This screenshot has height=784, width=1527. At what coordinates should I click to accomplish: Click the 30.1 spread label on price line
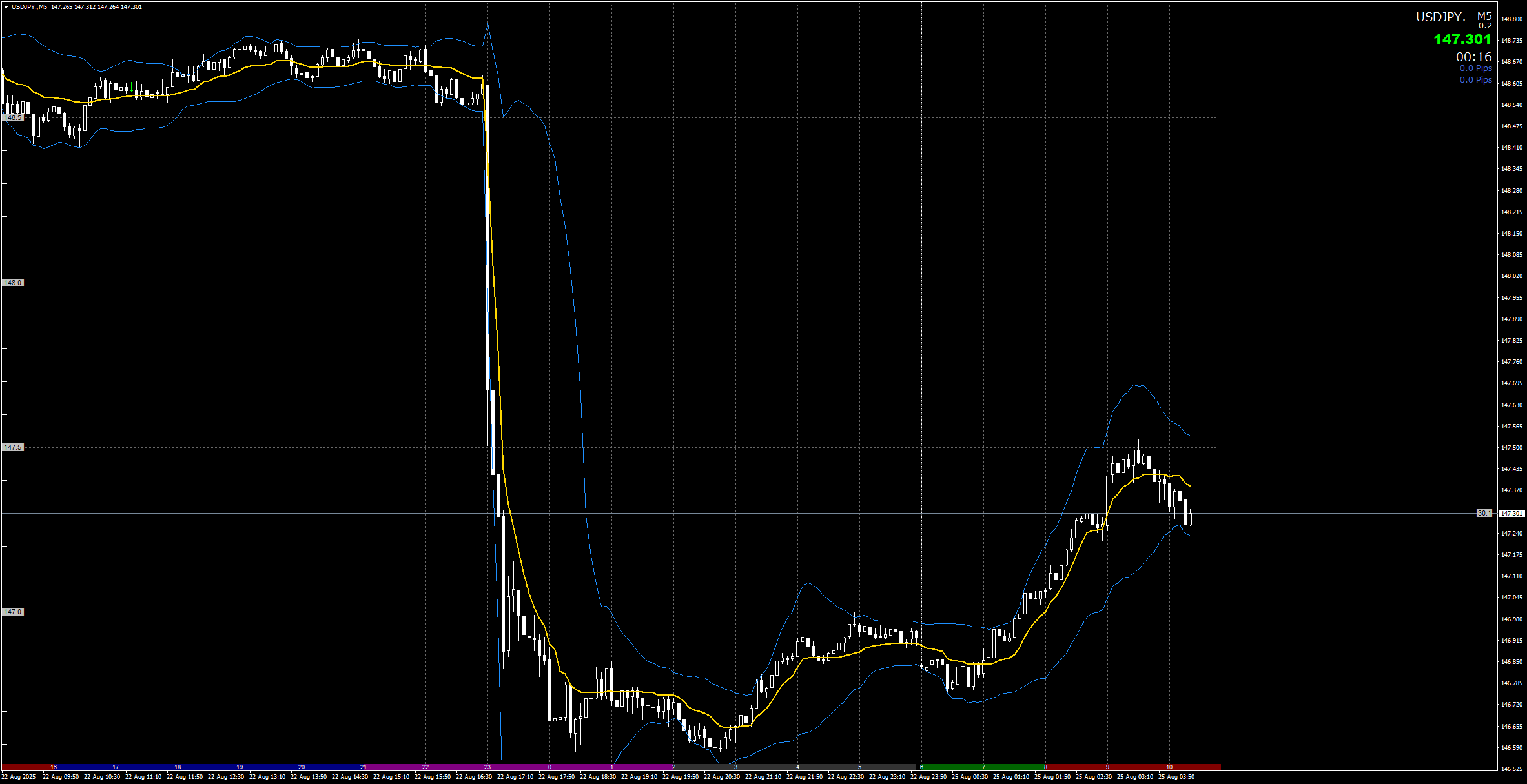[1484, 513]
